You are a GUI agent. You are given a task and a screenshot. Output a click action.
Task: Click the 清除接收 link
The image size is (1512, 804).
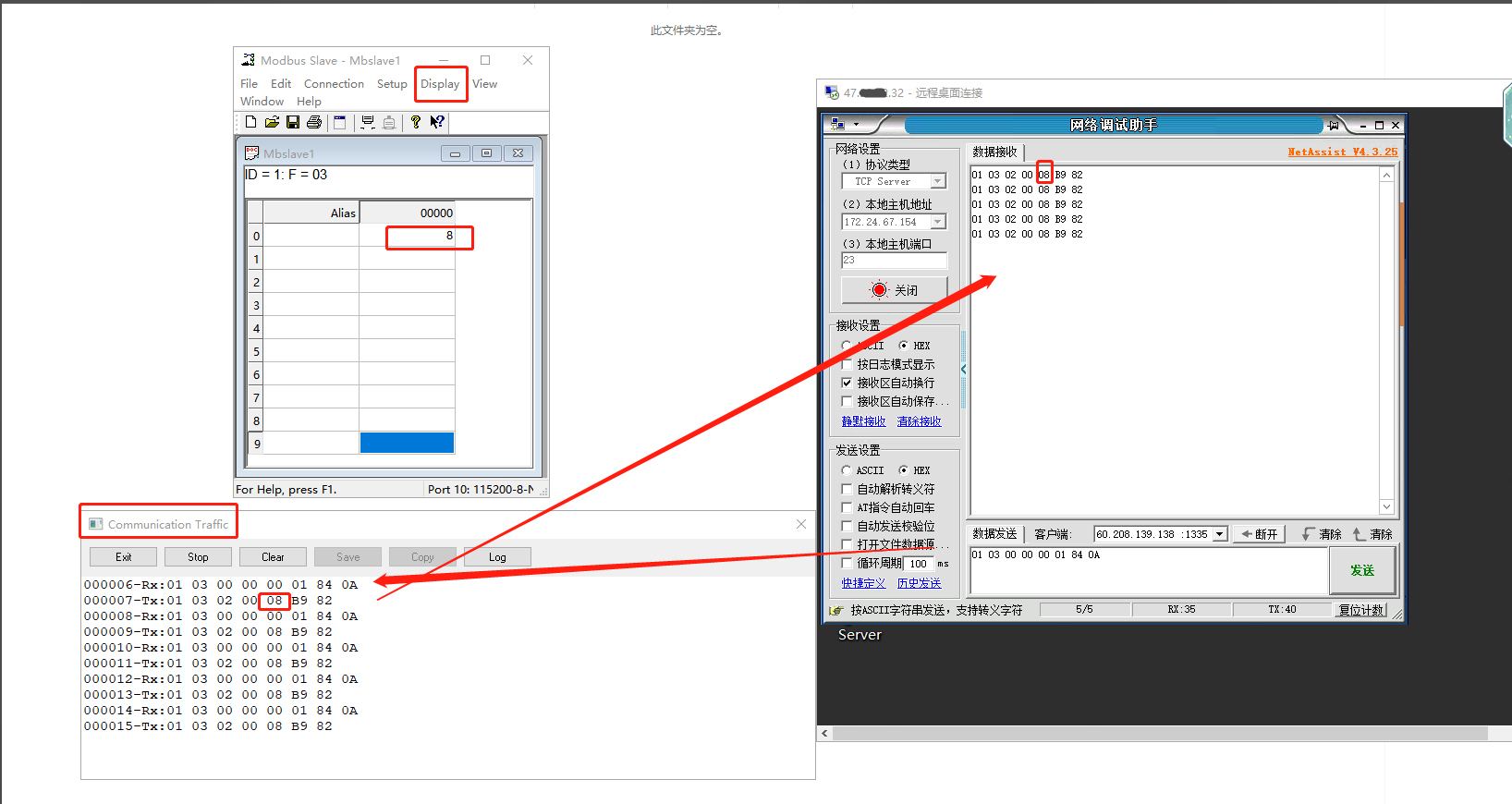pyautogui.click(x=919, y=421)
